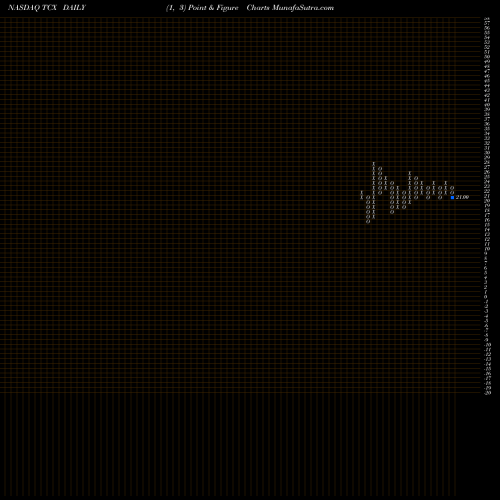Click the NASDAQ TCX DAILY title text

point(47,8)
